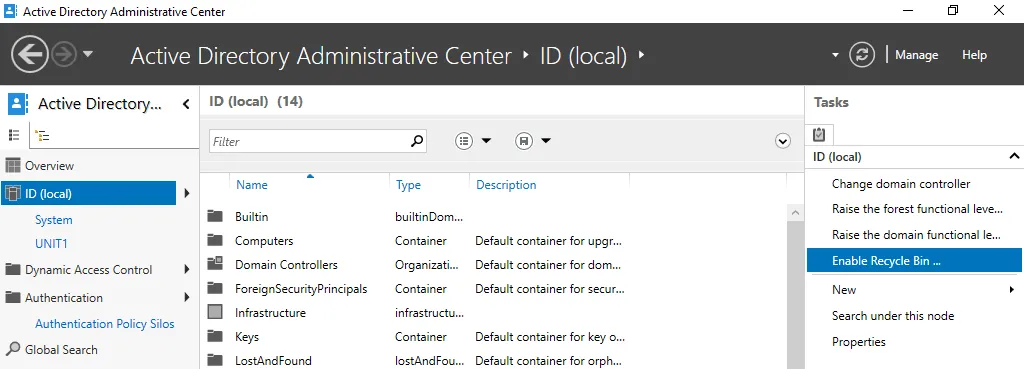Collapse the ID (local) tasks section

click(x=1014, y=156)
